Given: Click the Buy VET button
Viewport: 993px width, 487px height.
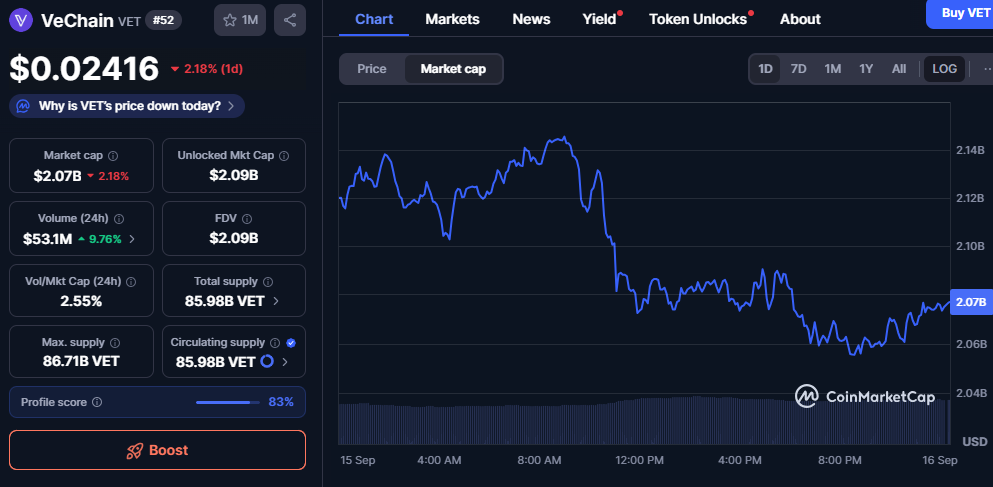Looking at the screenshot, I should tap(959, 13).
